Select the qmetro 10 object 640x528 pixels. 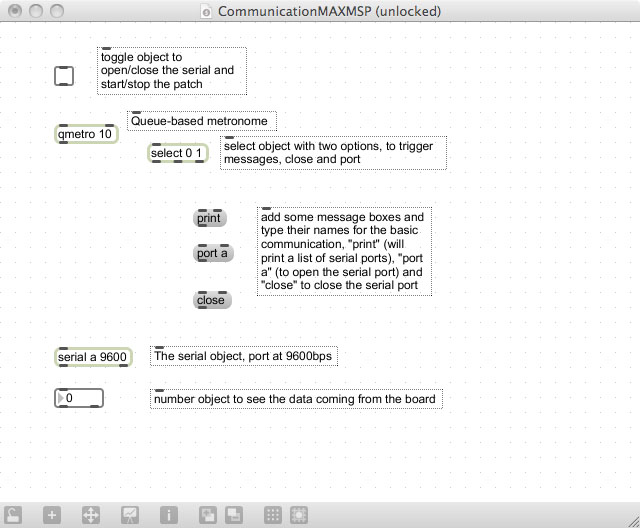(85, 134)
